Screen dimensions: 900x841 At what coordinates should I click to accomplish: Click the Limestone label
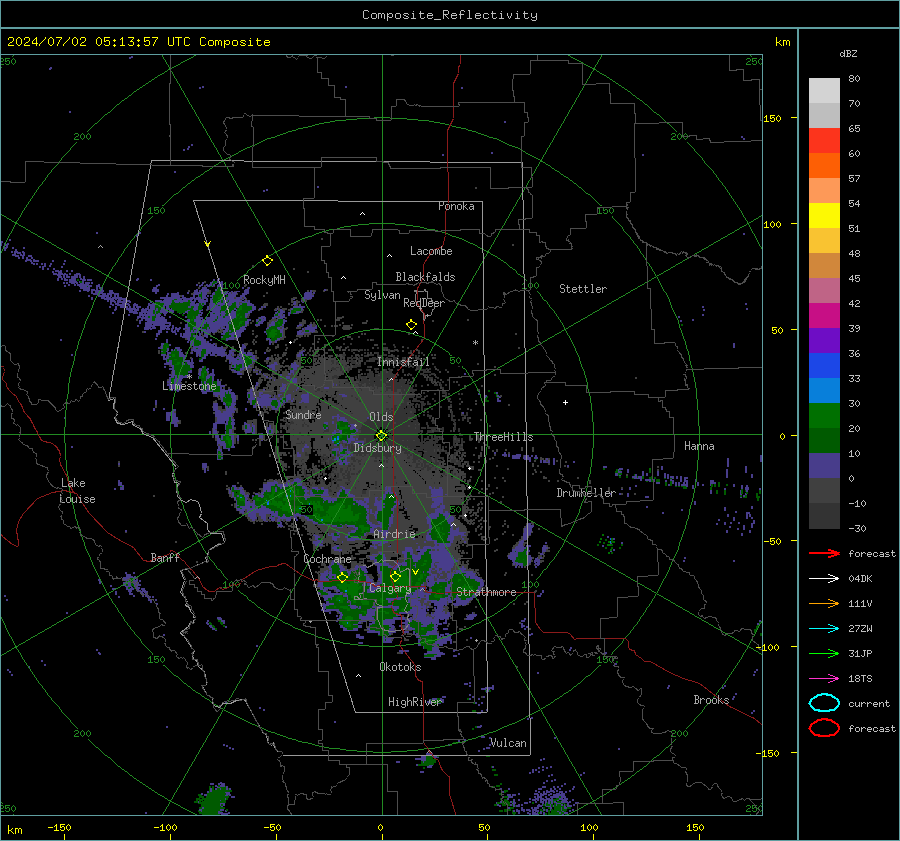189,386
